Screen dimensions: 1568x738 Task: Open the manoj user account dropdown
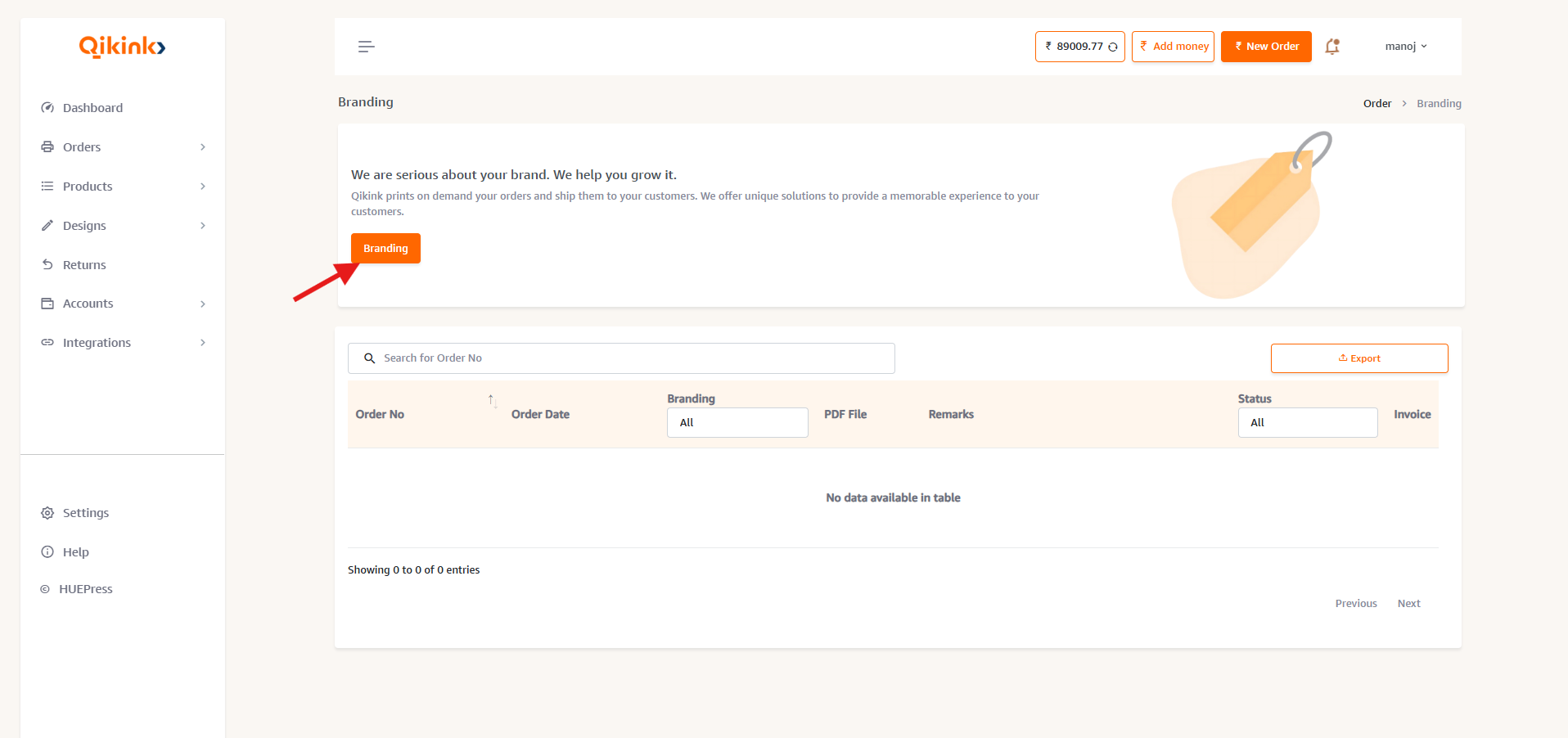1405,47
